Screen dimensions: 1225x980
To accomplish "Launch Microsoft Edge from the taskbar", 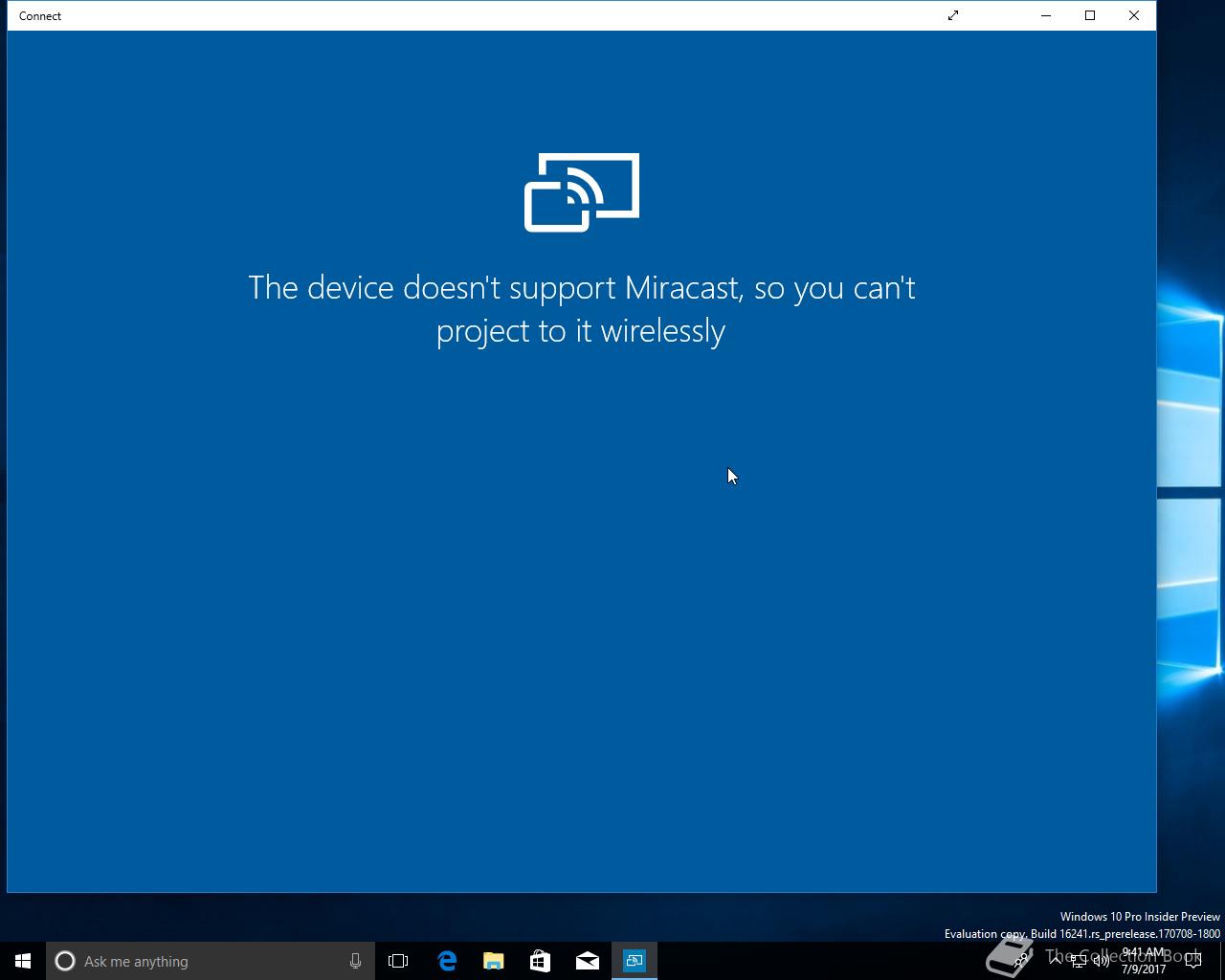I will (x=447, y=961).
